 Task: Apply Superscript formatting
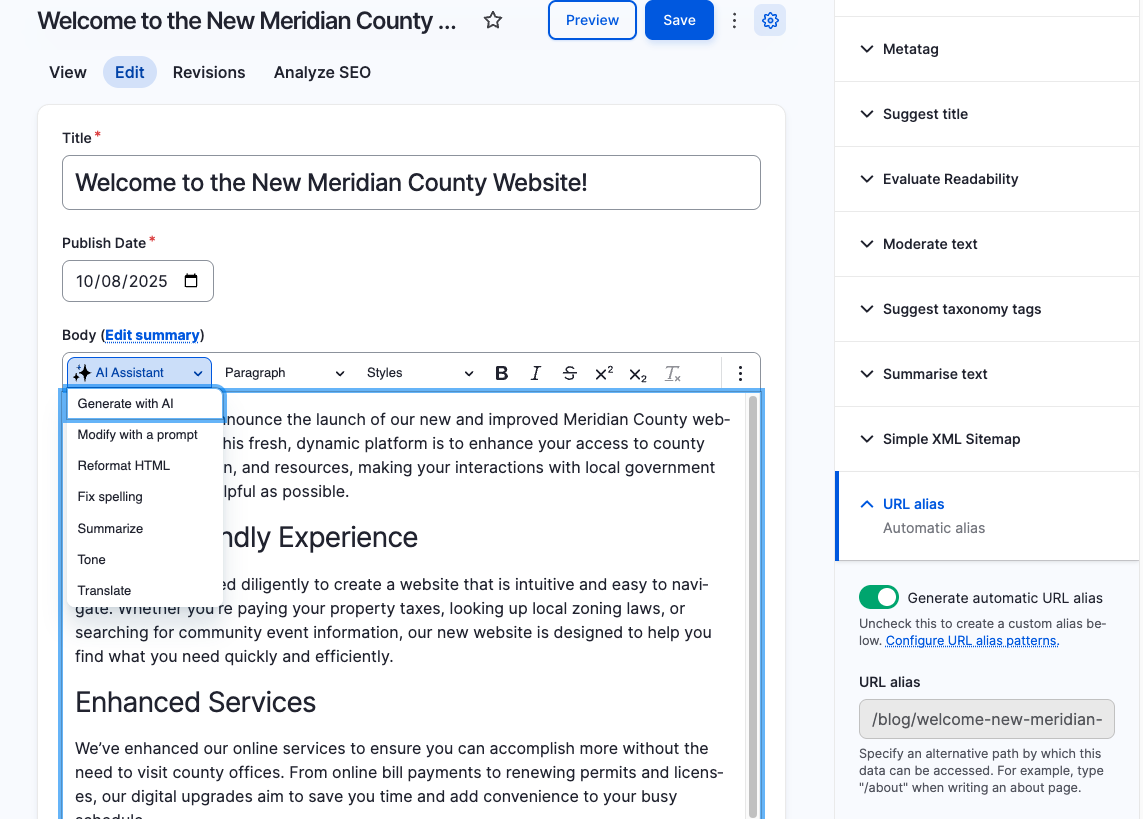pos(604,373)
